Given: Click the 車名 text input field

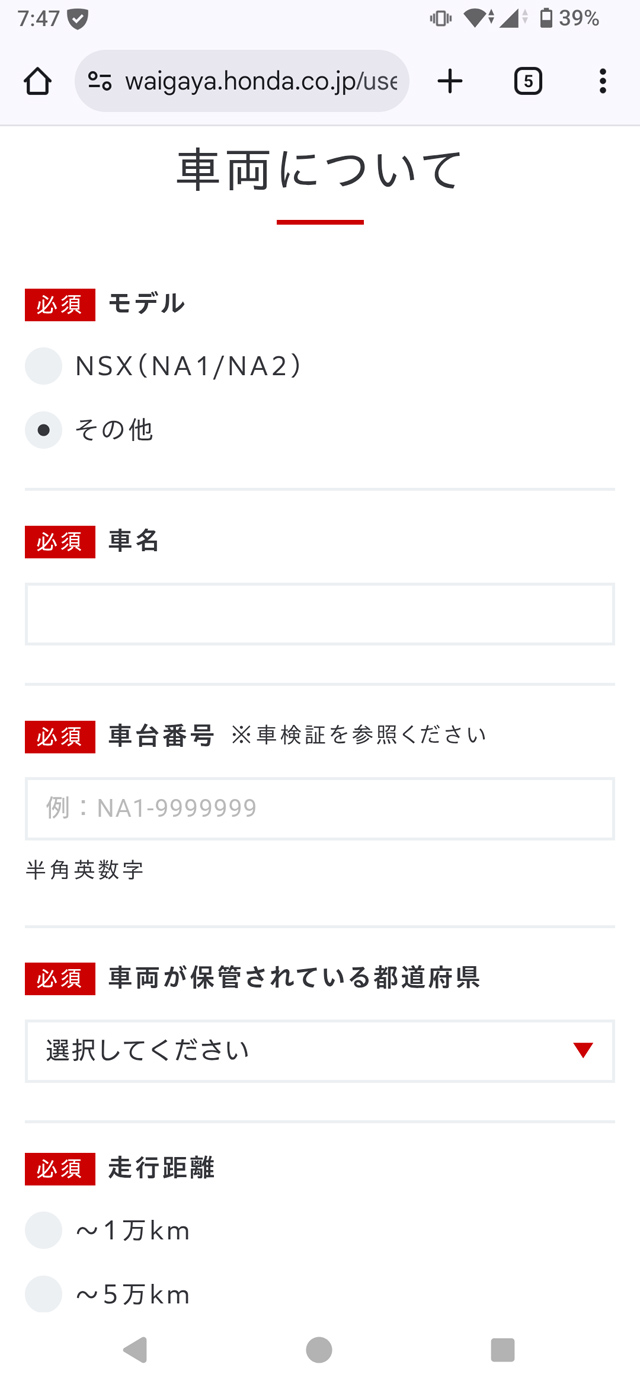Looking at the screenshot, I should (x=319, y=615).
